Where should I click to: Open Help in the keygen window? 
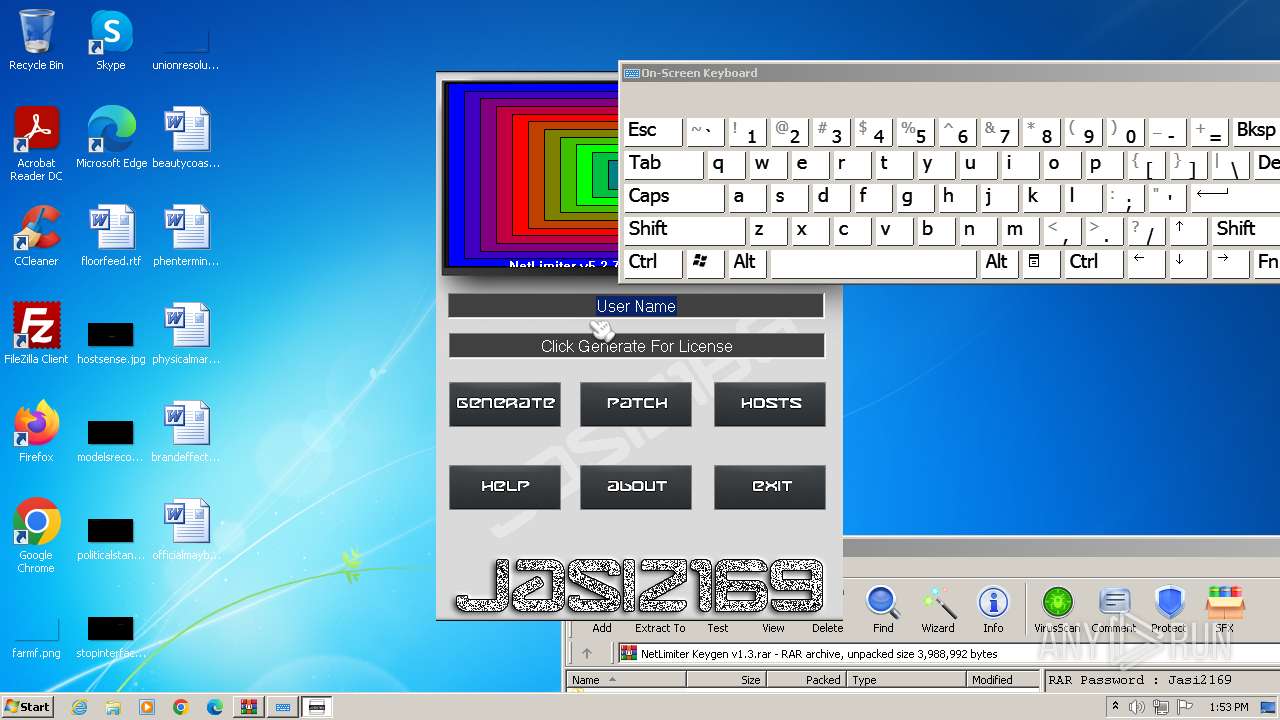coord(505,487)
